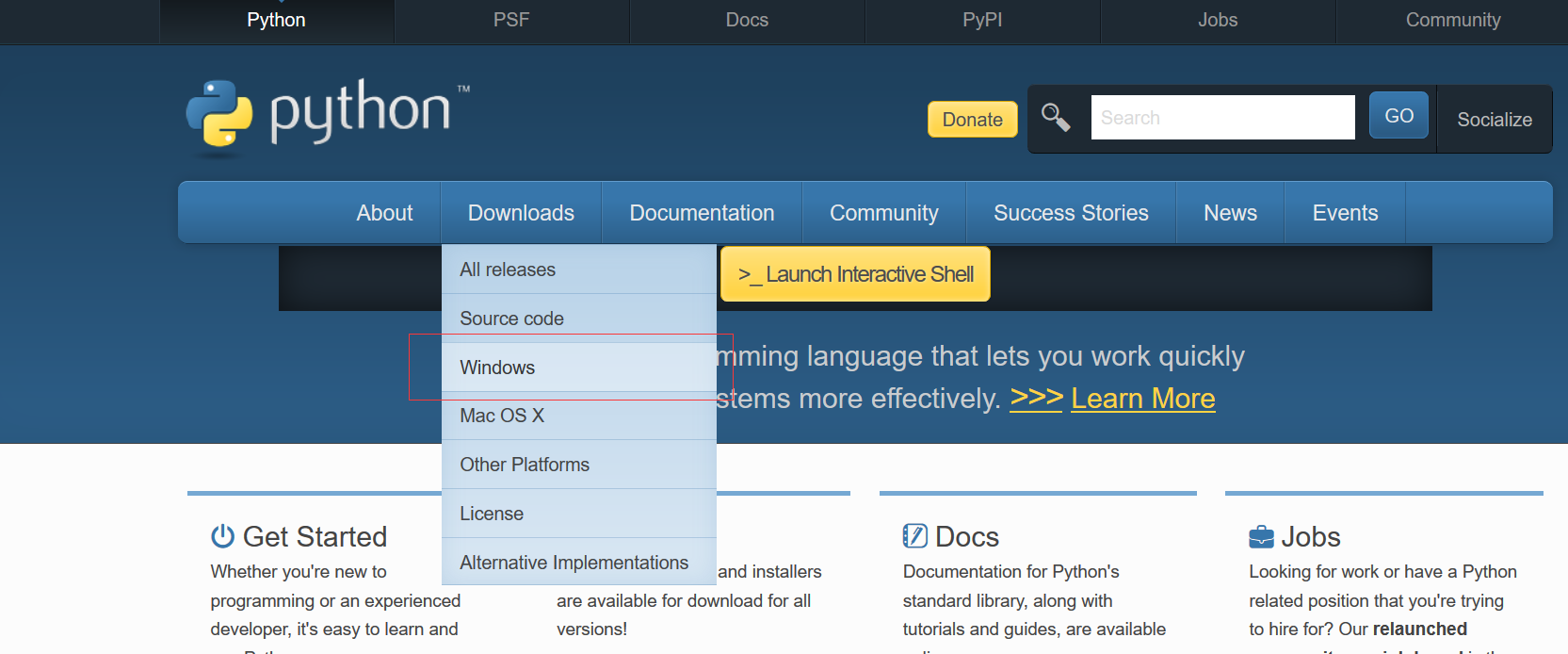
Task: Select All releases from Downloads menu
Action: point(579,270)
